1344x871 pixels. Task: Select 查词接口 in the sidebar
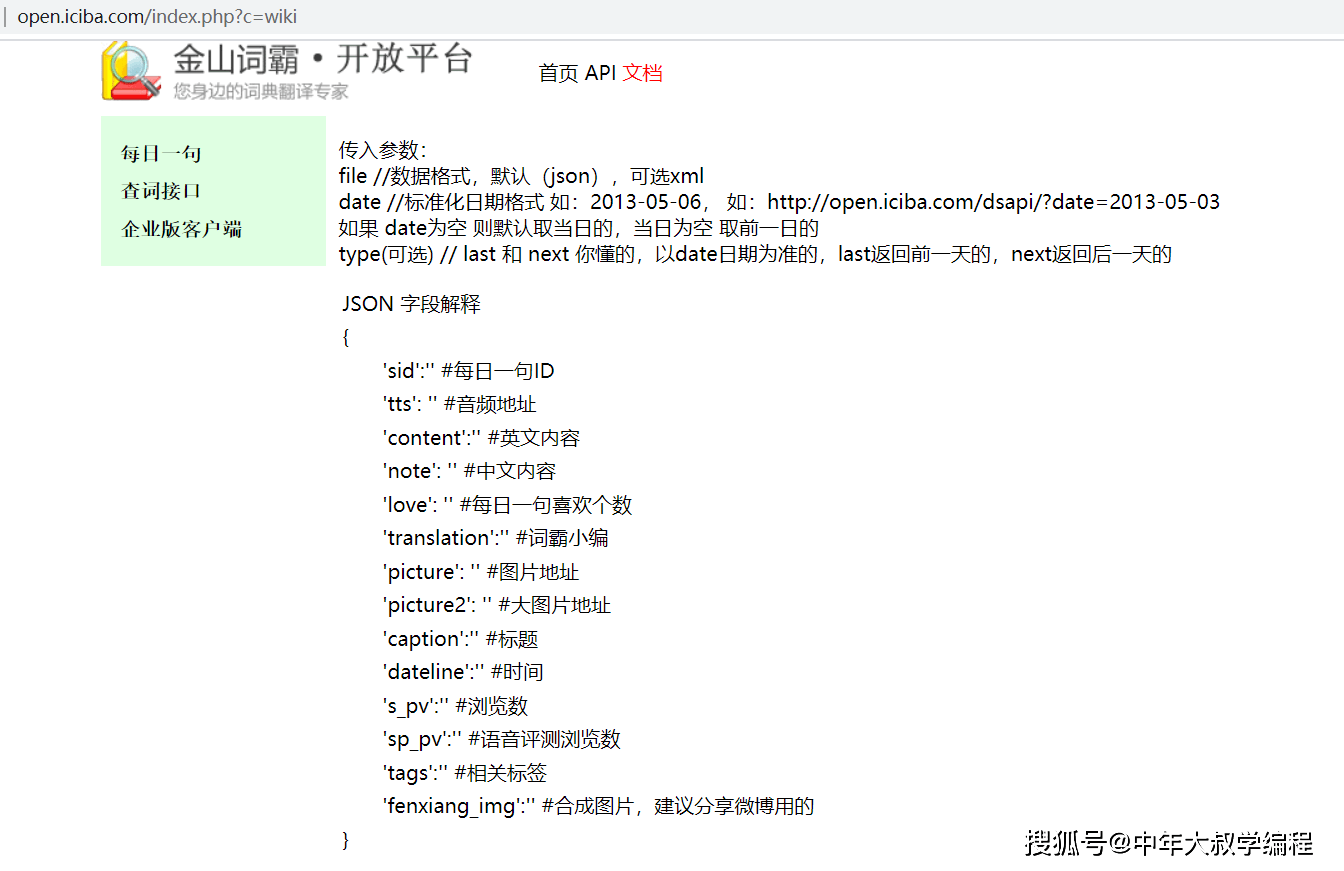pyautogui.click(x=161, y=191)
